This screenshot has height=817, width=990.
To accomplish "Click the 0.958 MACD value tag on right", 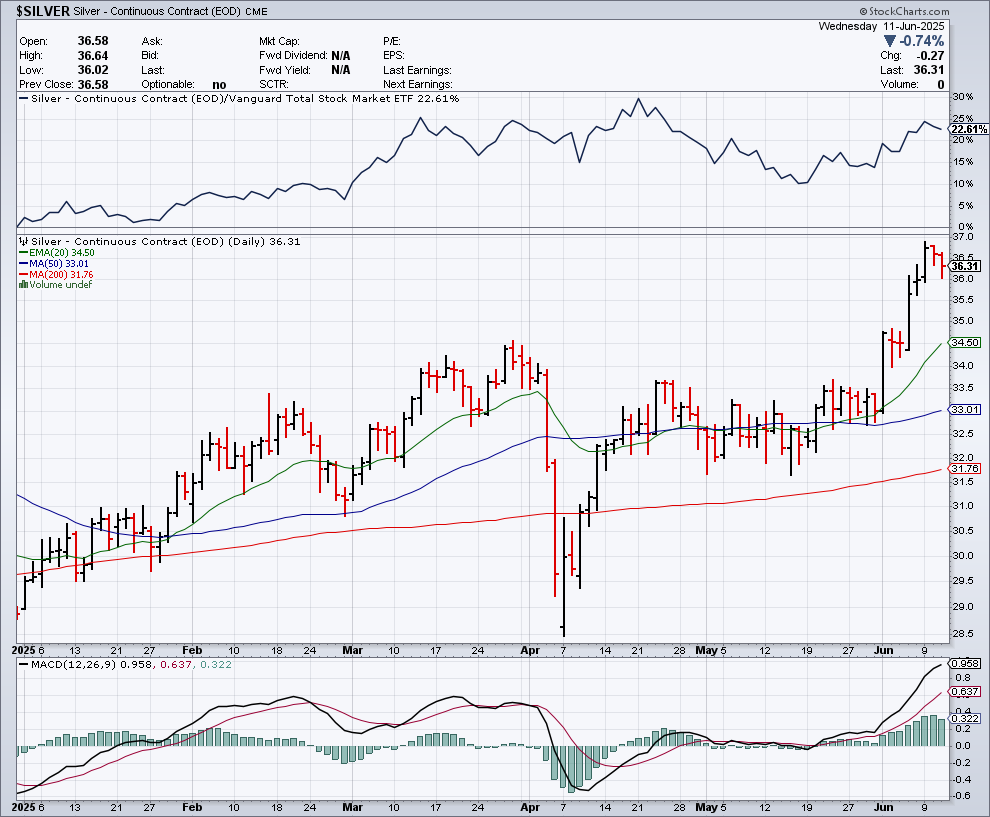I will coord(964,664).
